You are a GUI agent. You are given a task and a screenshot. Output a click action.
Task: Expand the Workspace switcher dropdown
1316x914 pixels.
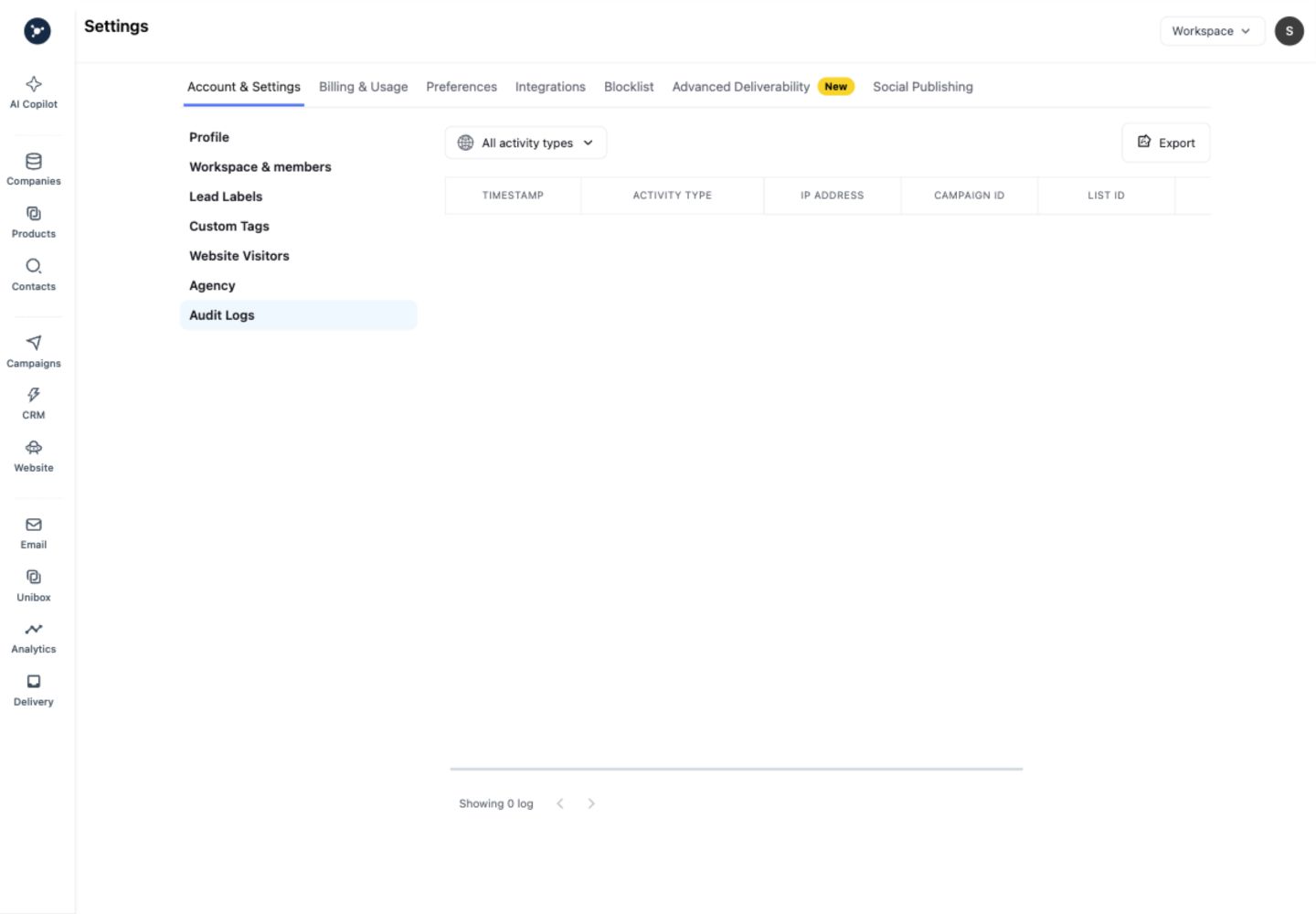click(x=1212, y=31)
